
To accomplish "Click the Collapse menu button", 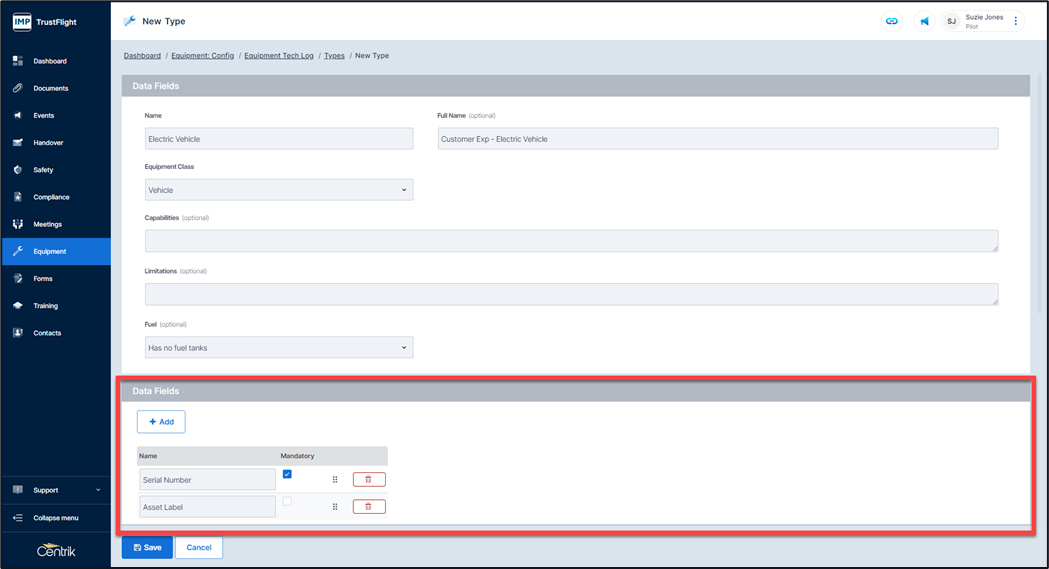I will tap(56, 518).
